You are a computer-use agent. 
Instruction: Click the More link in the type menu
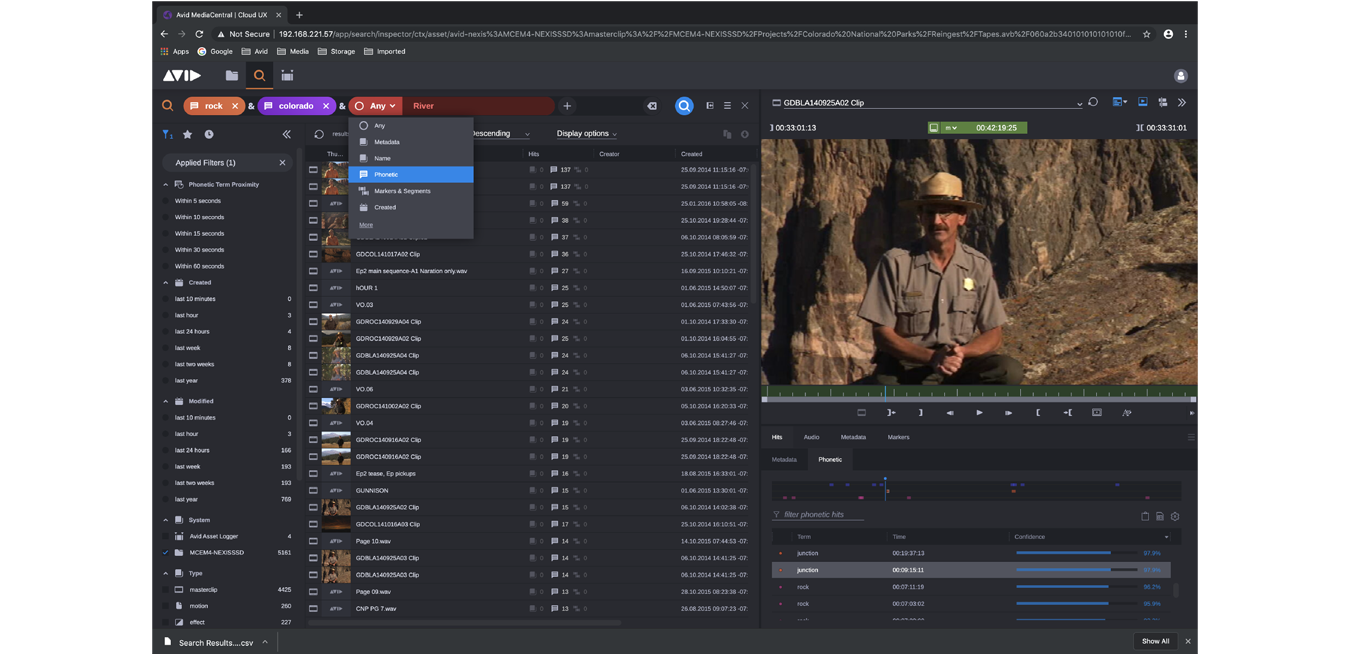366,225
